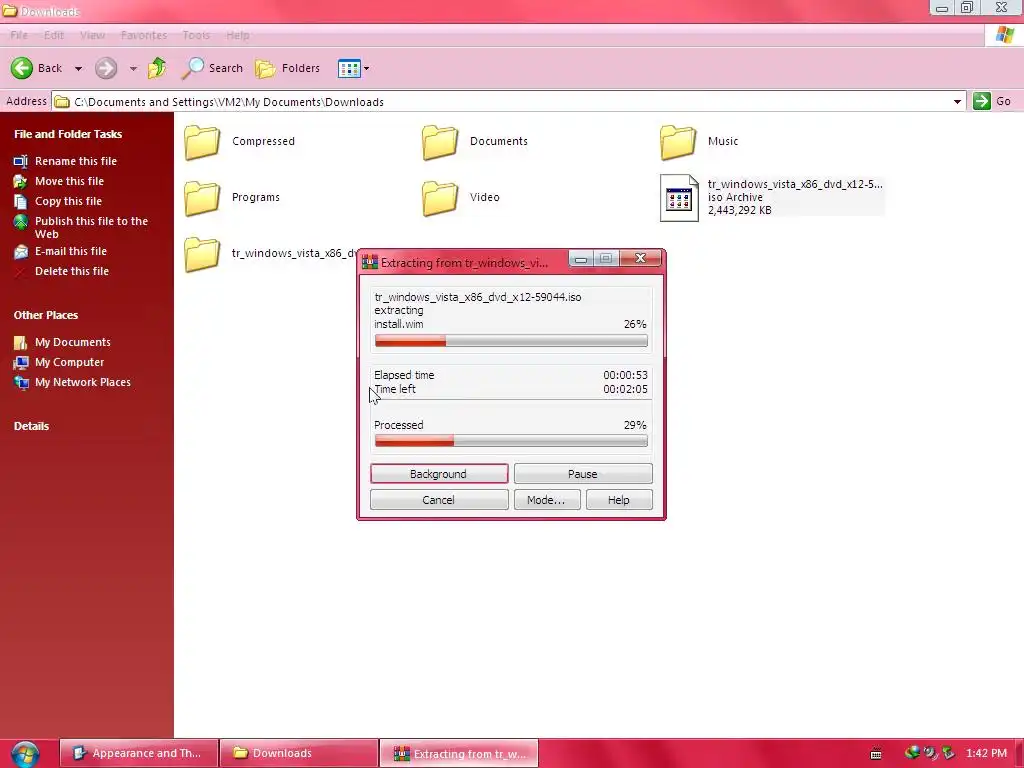Collapse the Other Places header
This screenshot has height=768, width=1024.
click(46, 315)
